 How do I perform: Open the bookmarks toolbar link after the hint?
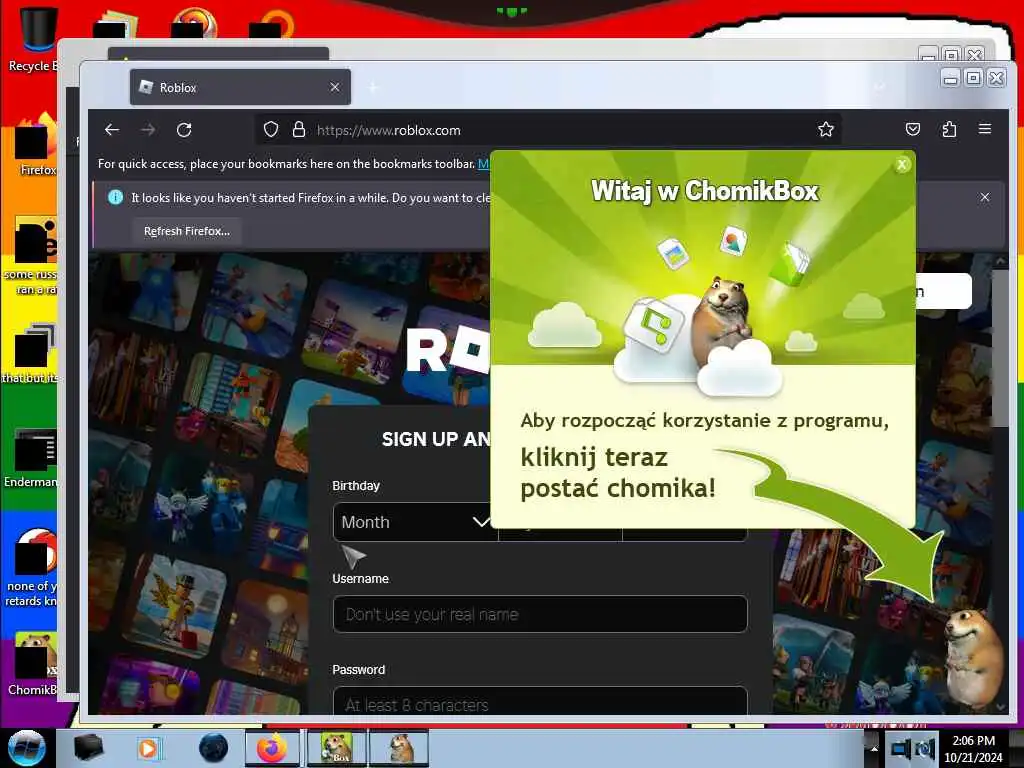[x=483, y=163]
